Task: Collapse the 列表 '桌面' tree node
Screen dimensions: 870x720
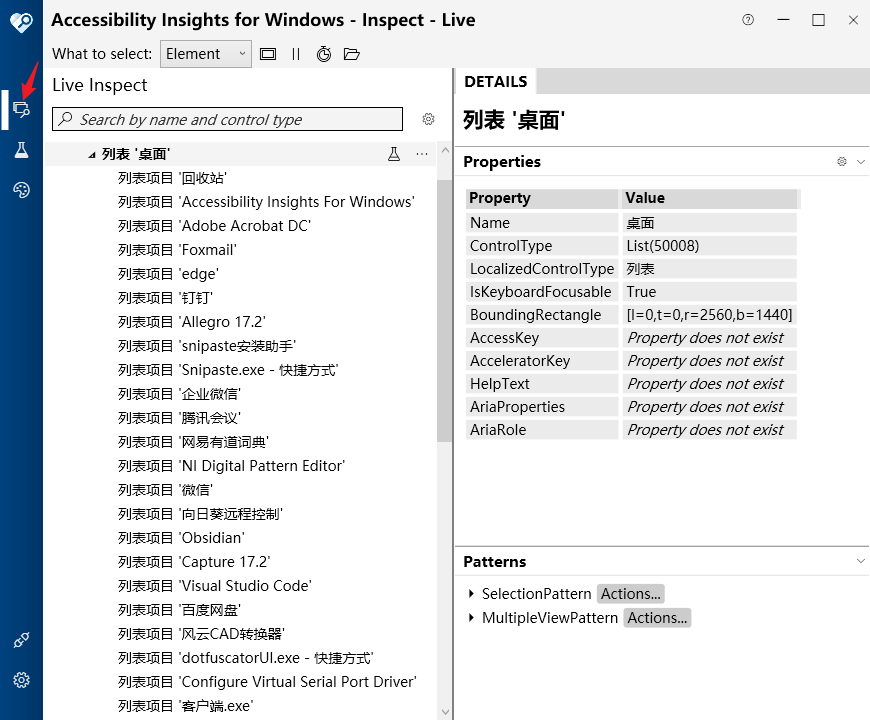Action: [x=93, y=154]
